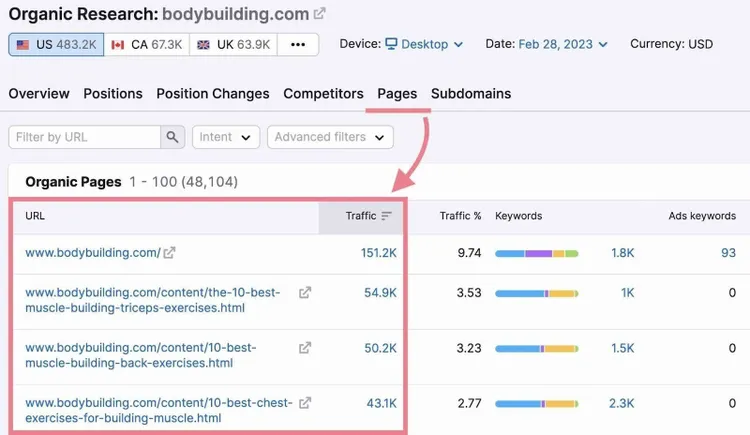Click the URL column header
This screenshot has height=435, width=750.
pos(35,216)
